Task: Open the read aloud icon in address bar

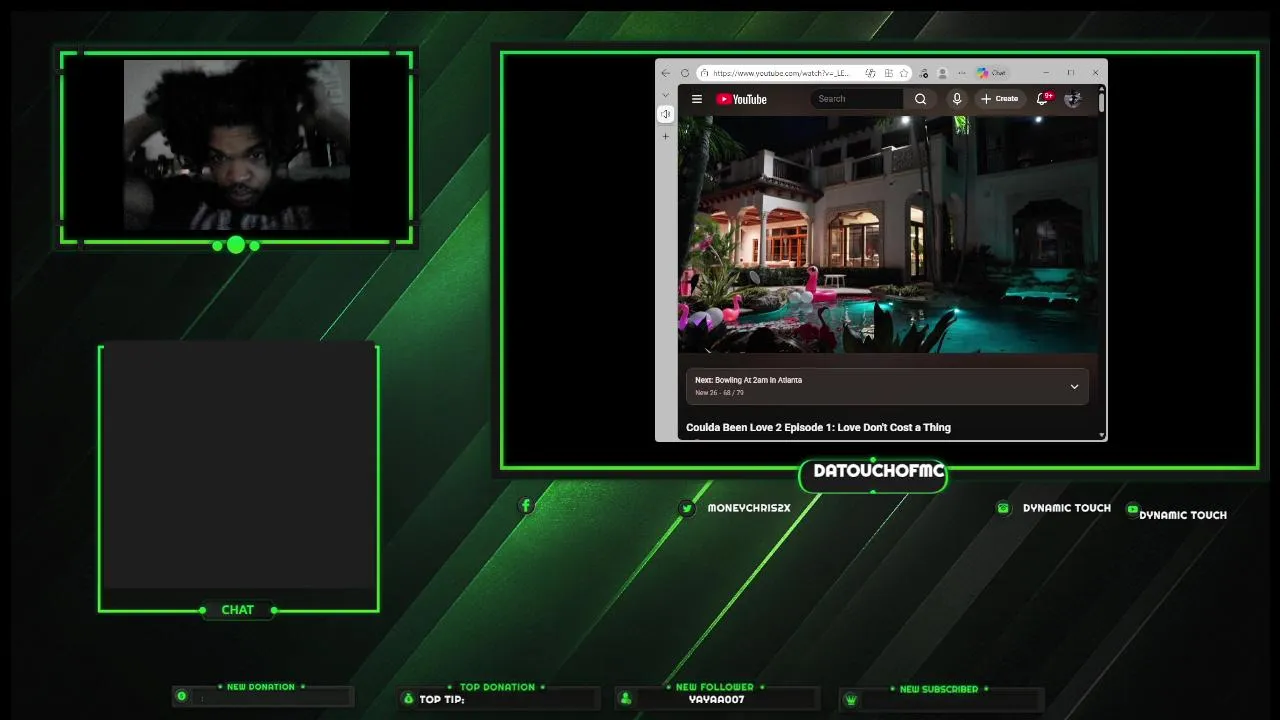Action: [x=870, y=73]
